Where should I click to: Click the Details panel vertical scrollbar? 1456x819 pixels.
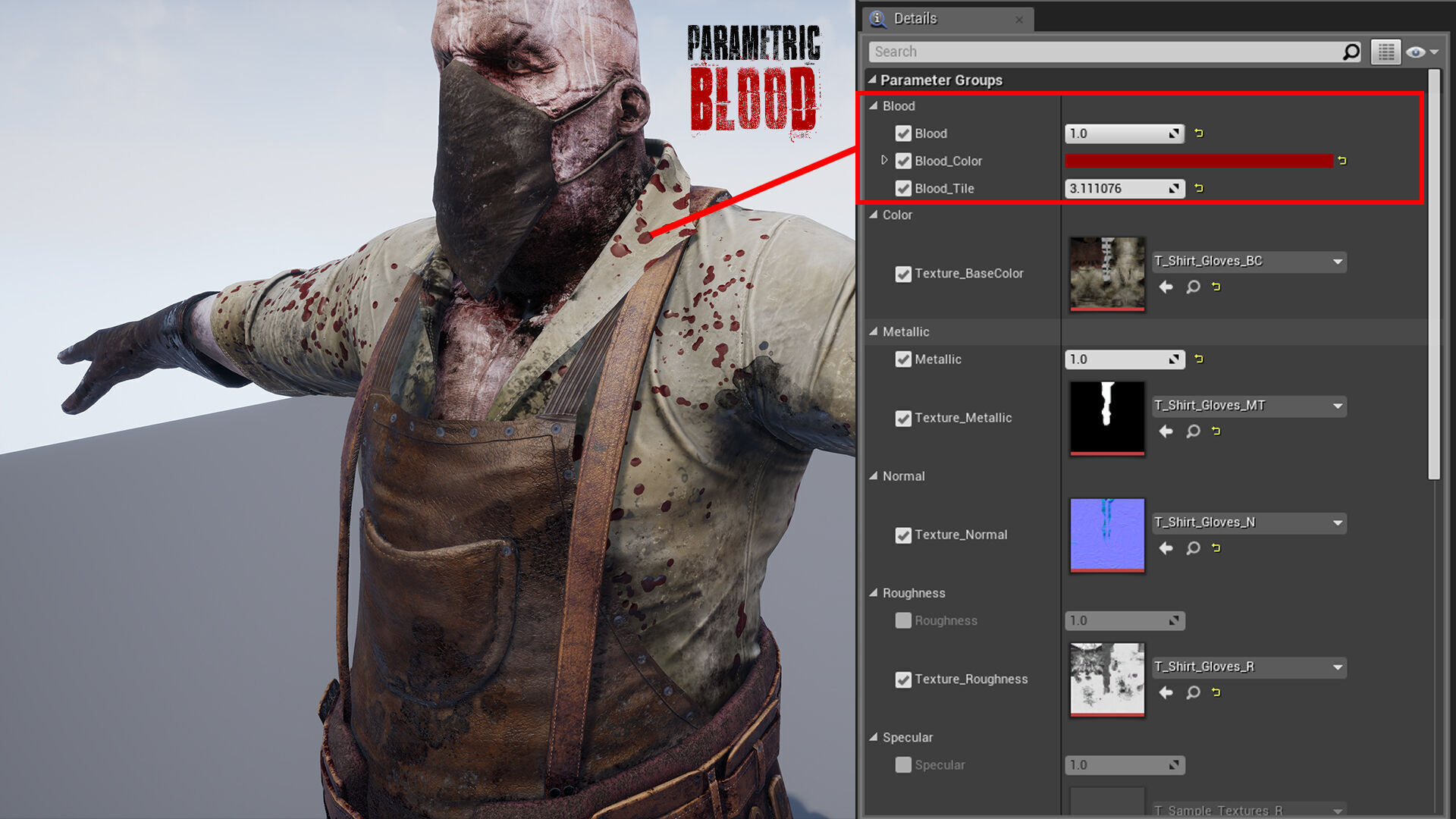coord(1433,273)
